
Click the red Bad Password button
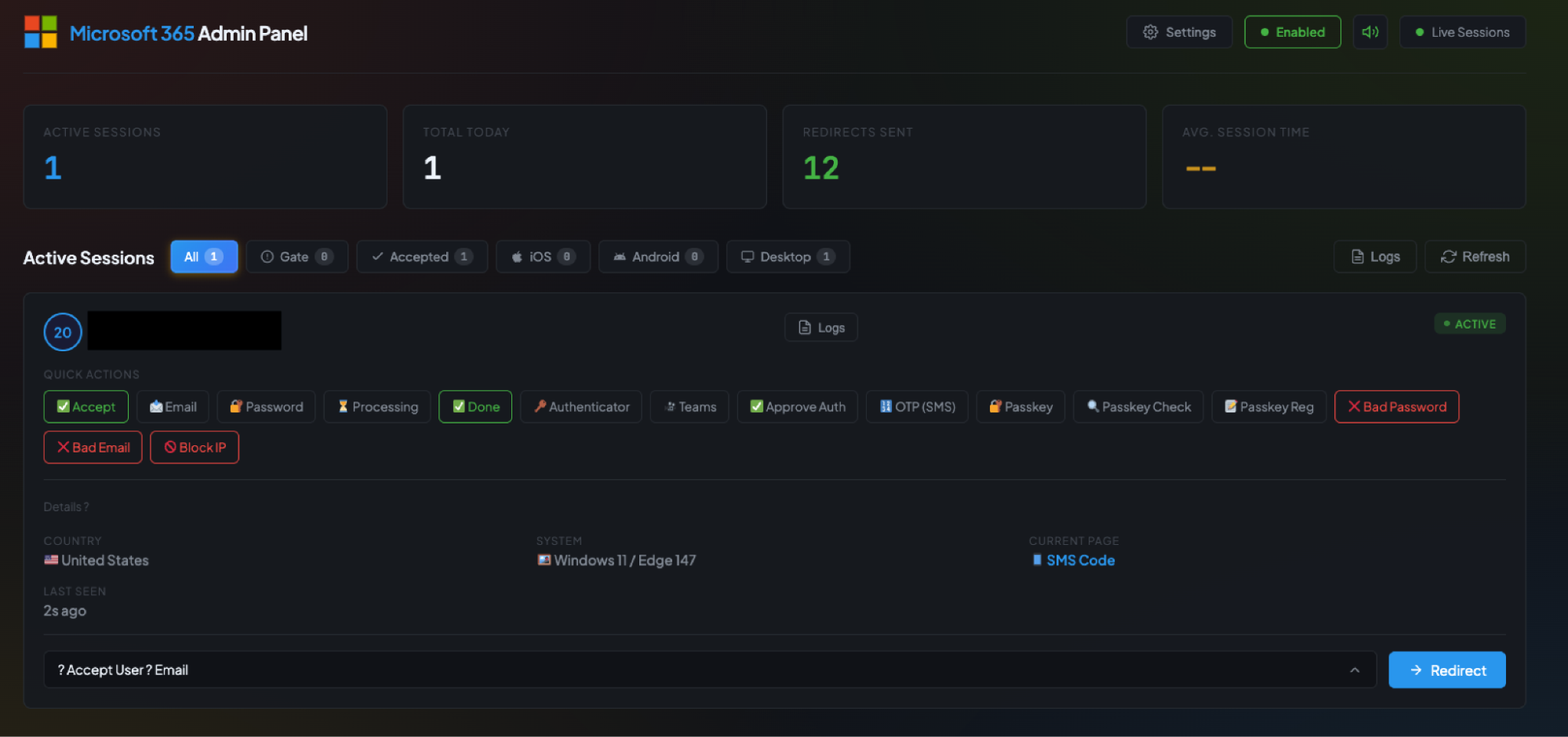coord(1396,406)
